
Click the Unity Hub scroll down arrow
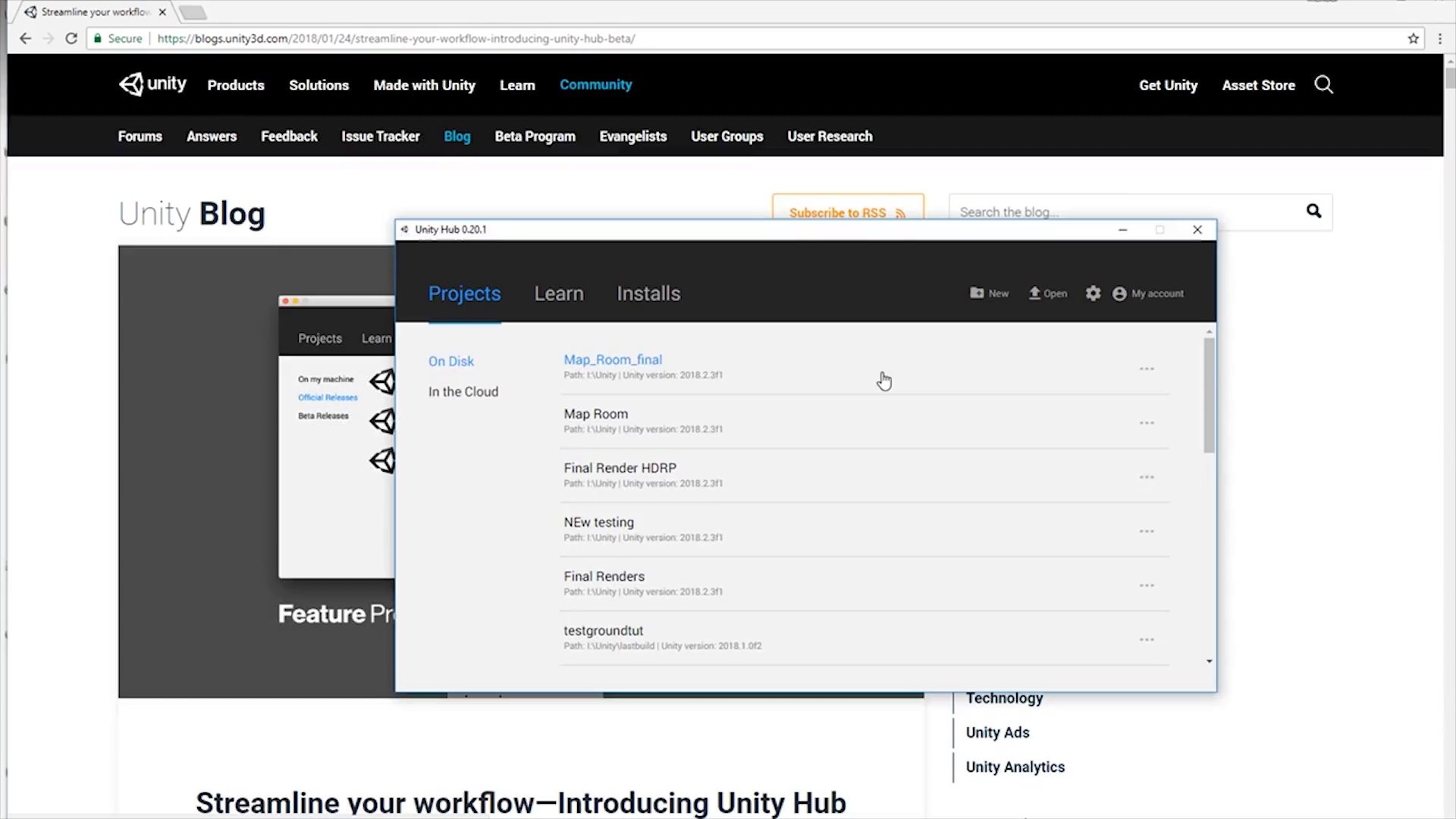point(1209,661)
